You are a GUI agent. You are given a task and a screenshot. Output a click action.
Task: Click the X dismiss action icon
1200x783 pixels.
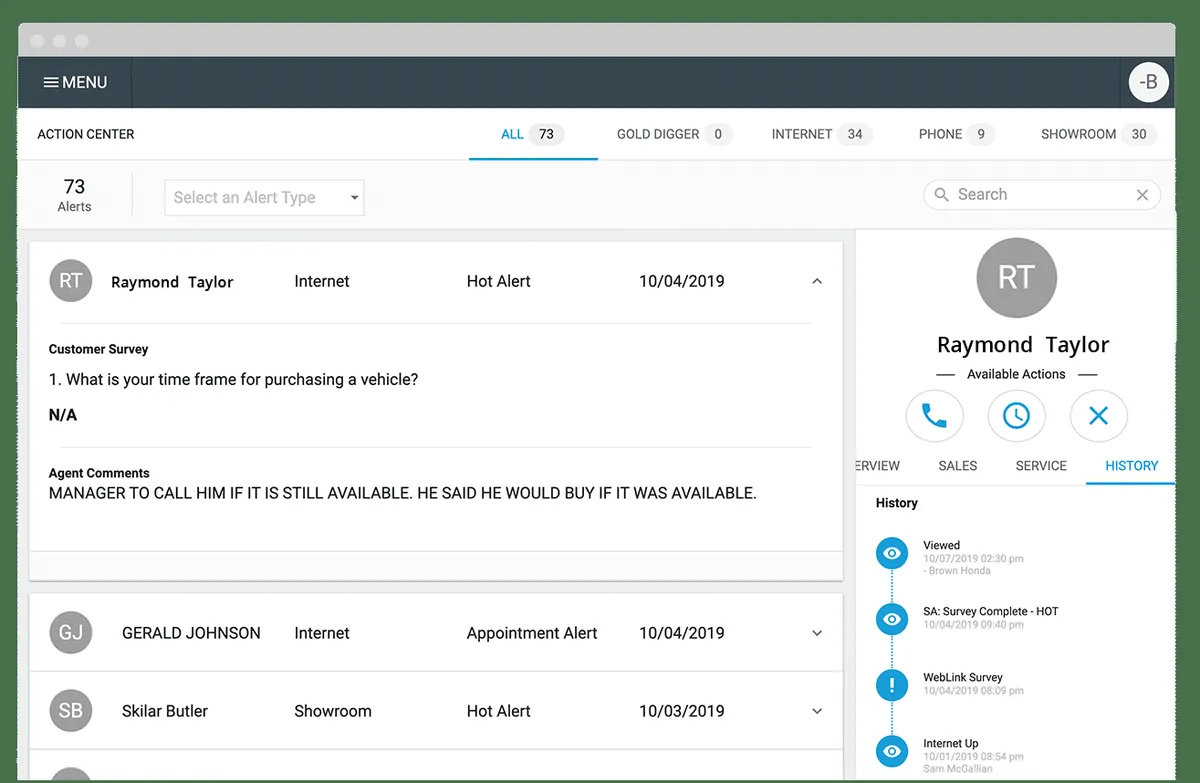coord(1098,415)
